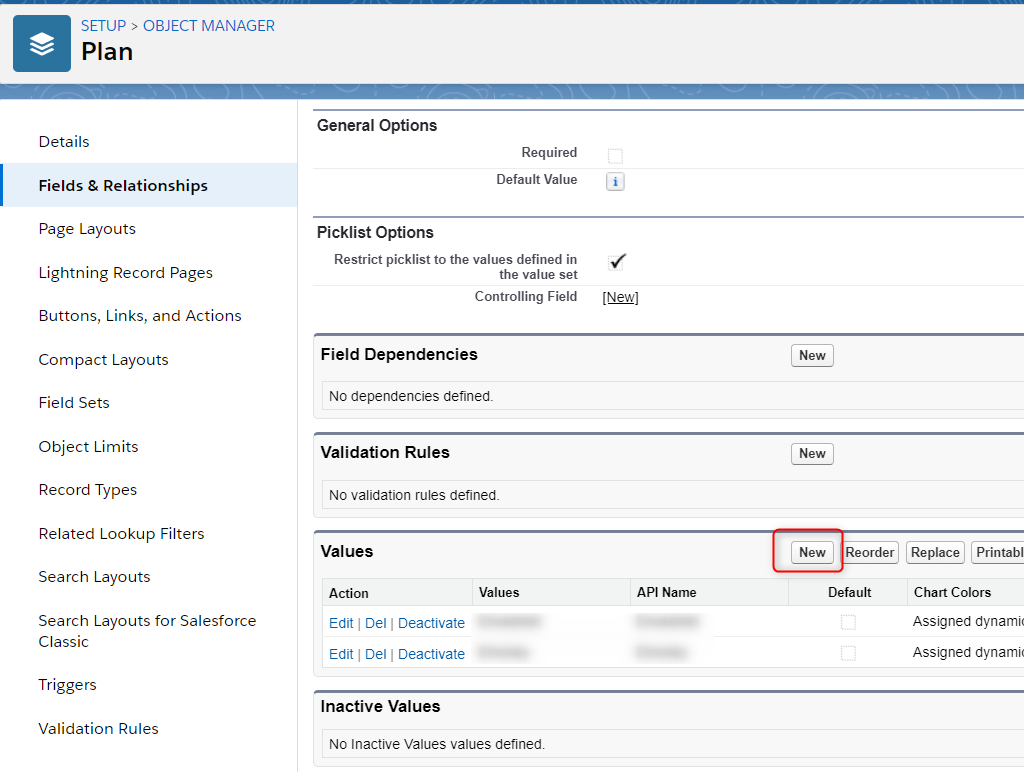Open Search Layouts section

pos(95,577)
